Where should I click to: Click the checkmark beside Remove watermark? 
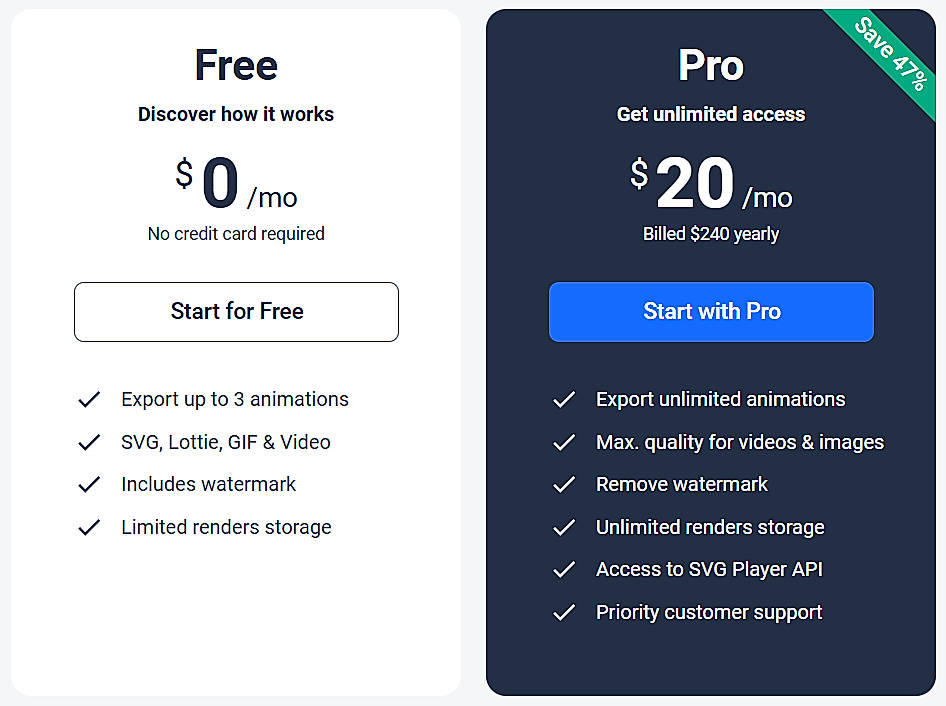point(564,484)
